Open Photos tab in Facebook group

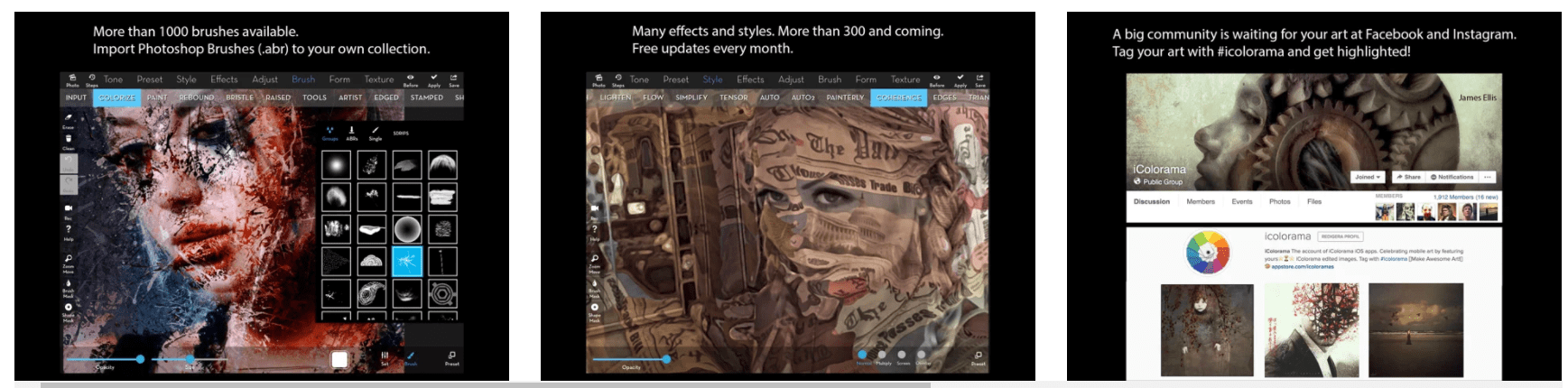click(x=1279, y=201)
